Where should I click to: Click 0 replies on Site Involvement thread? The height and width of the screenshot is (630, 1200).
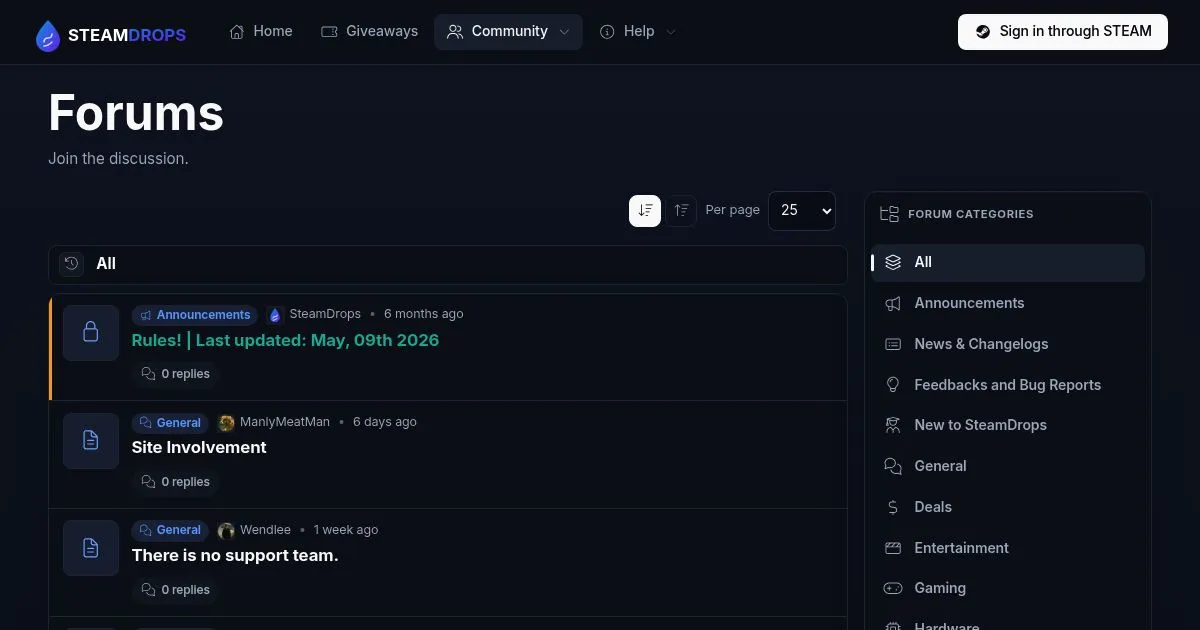(176, 482)
